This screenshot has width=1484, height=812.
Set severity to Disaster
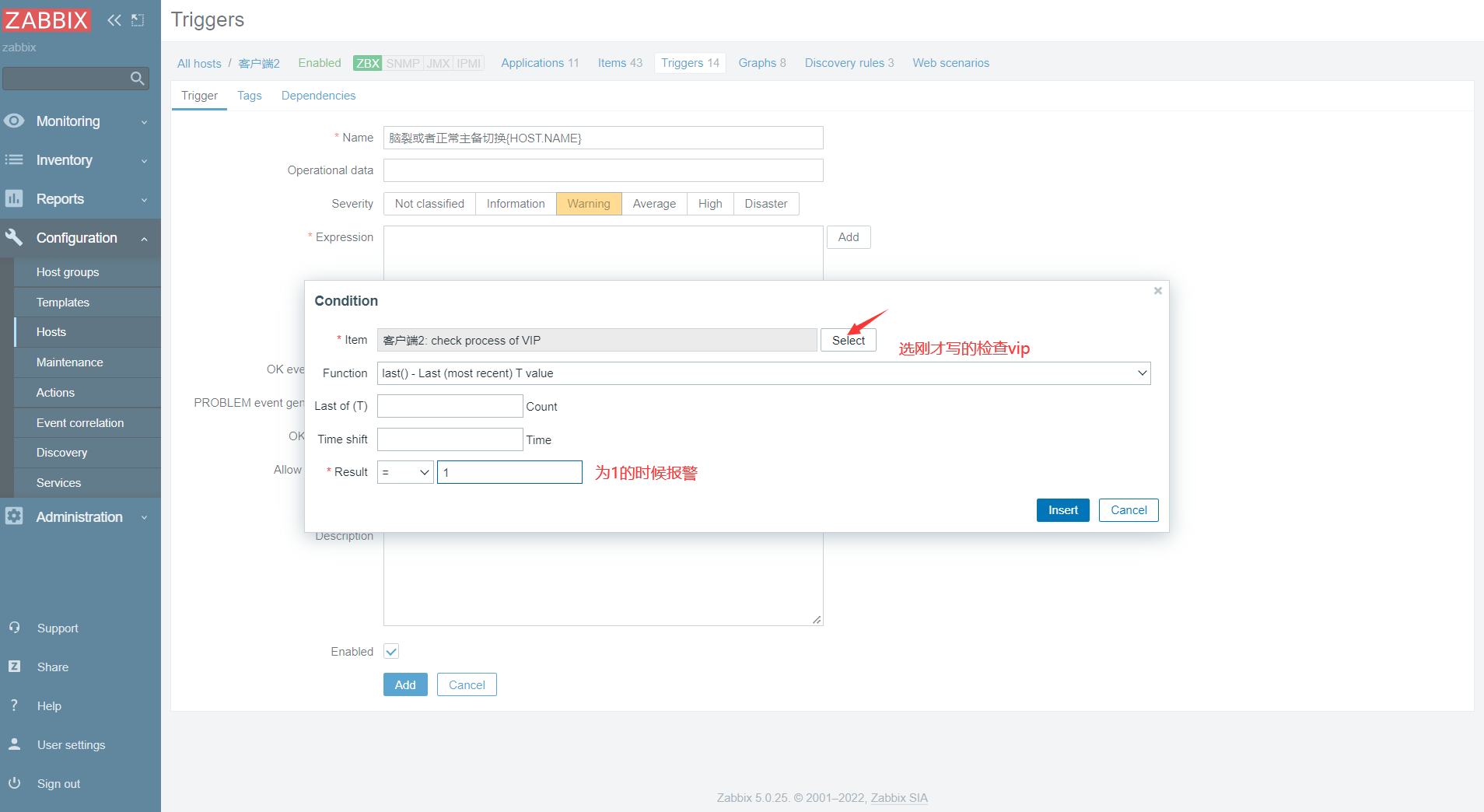tap(766, 204)
